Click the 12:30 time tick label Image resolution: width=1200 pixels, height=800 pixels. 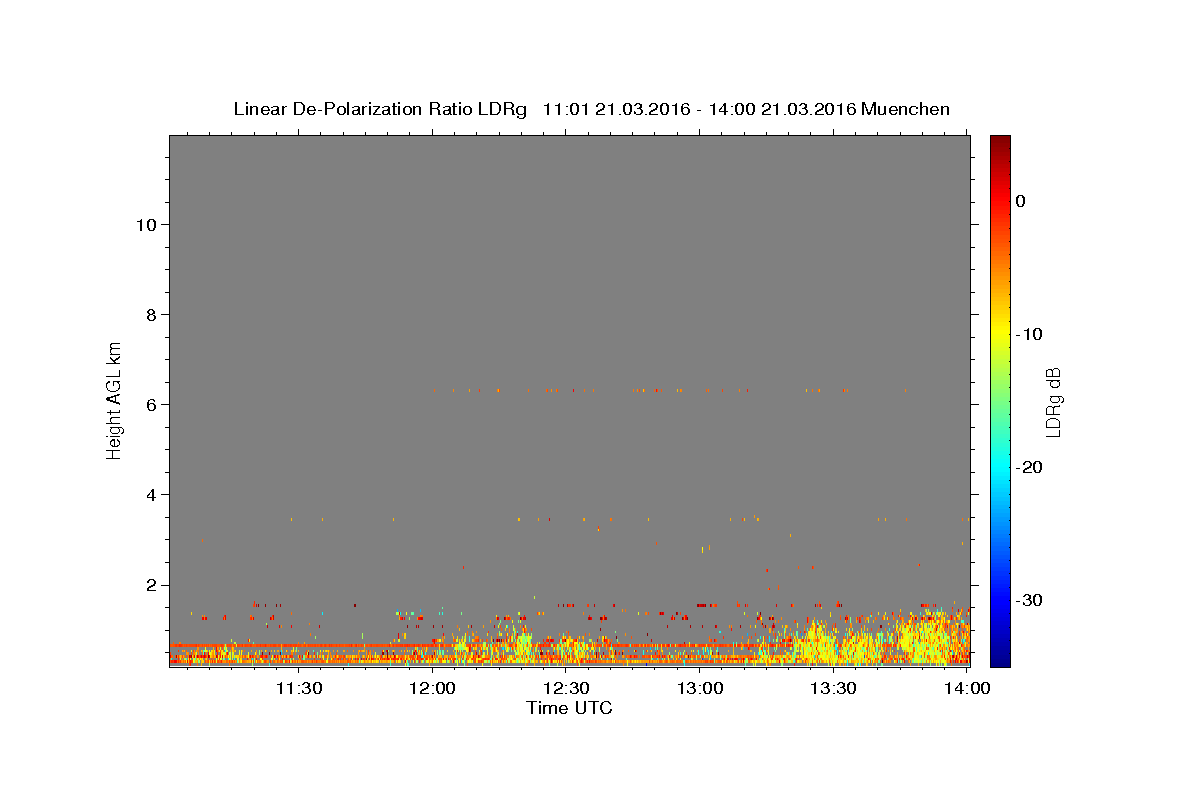(x=566, y=688)
